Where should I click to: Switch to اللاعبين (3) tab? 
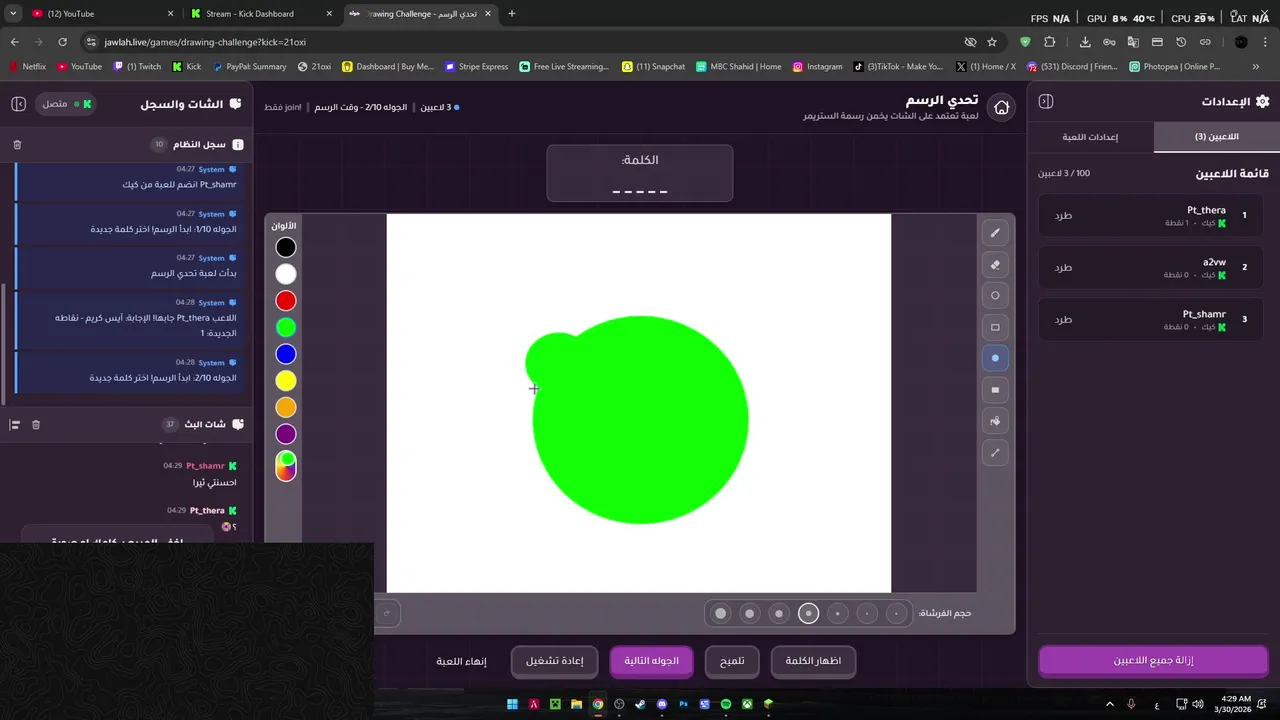click(1216, 137)
